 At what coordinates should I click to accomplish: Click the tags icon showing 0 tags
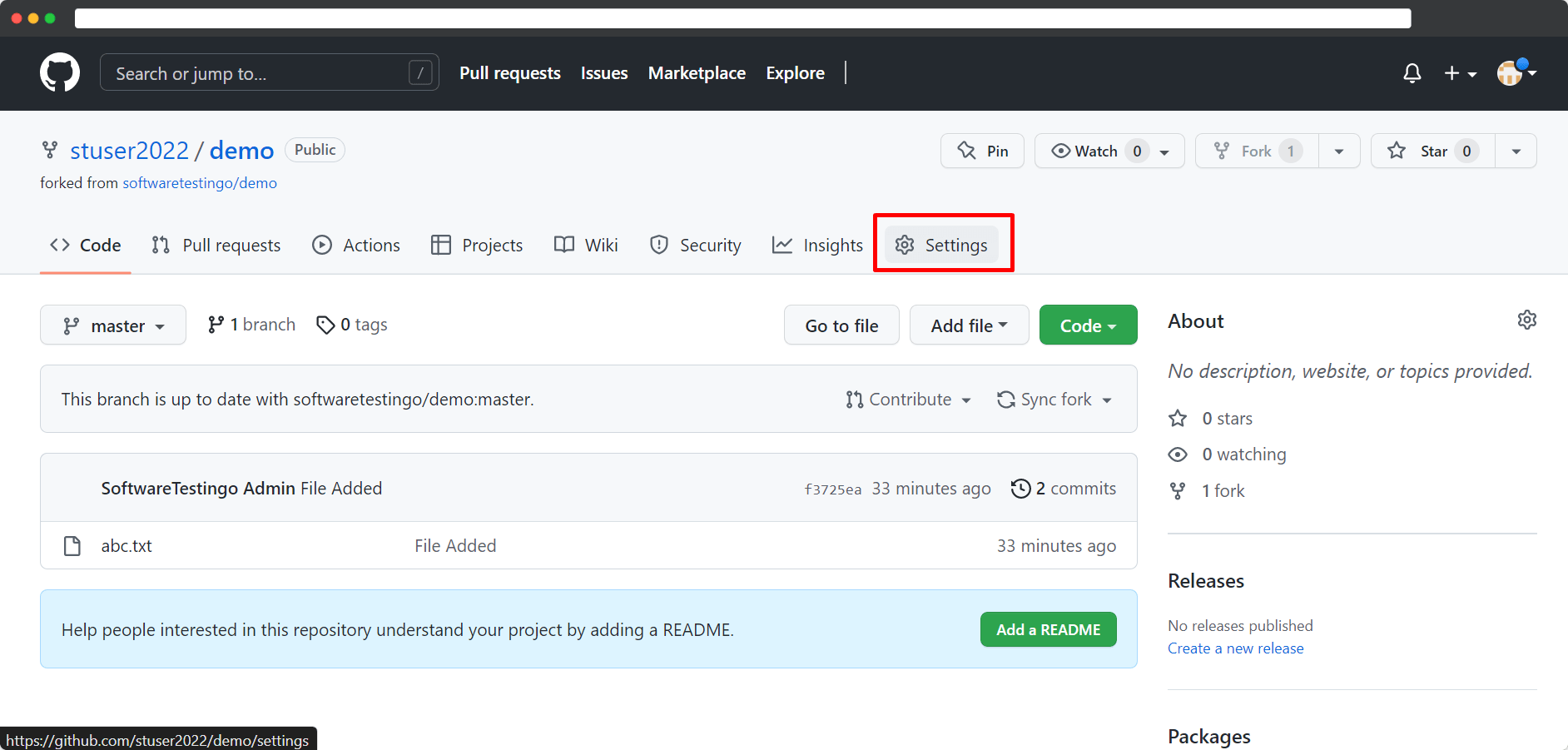[325, 325]
